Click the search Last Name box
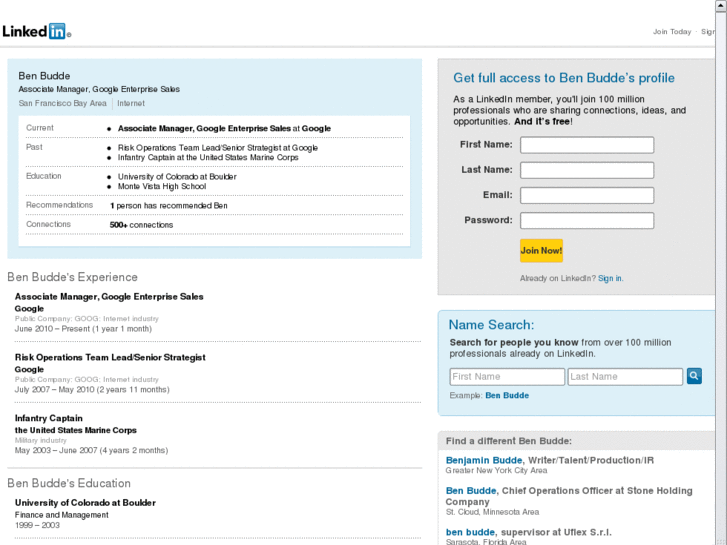 tap(625, 377)
